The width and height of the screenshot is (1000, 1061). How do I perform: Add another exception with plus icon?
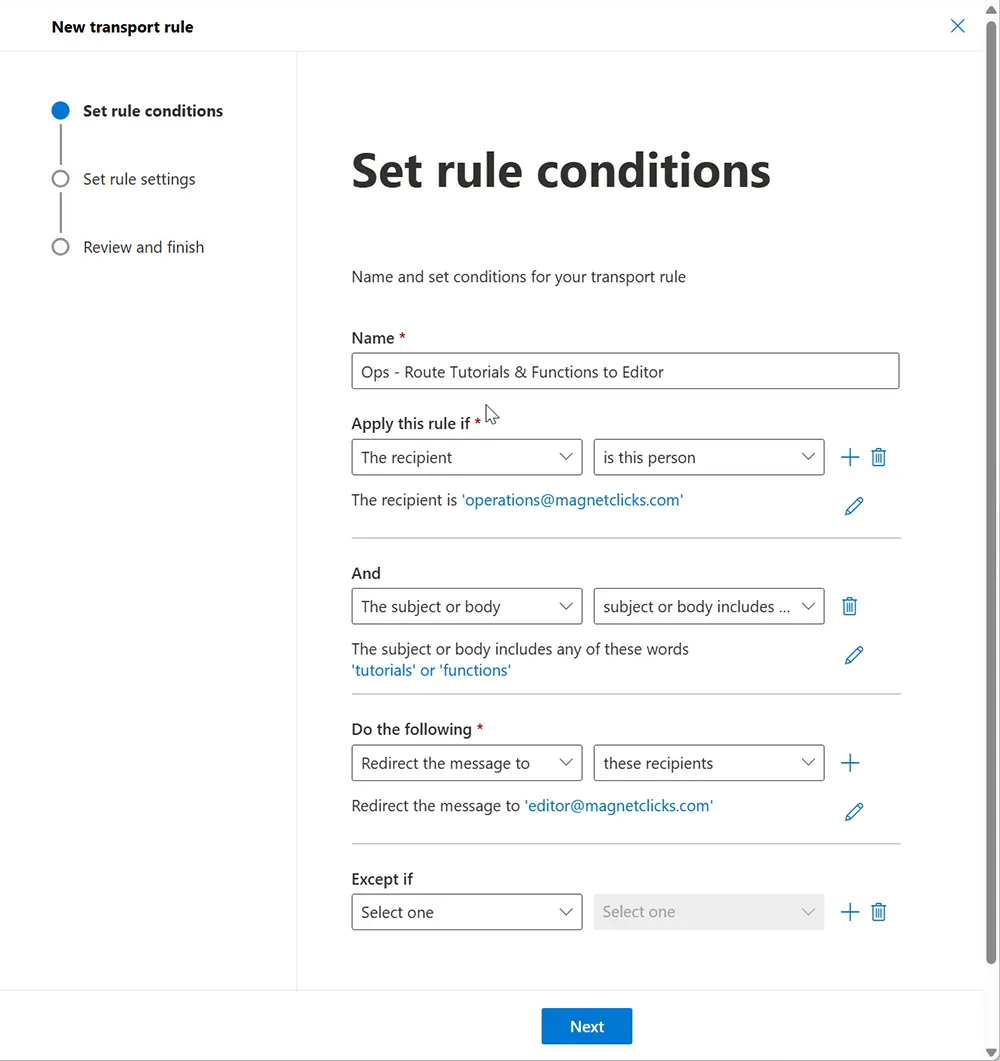click(x=850, y=912)
